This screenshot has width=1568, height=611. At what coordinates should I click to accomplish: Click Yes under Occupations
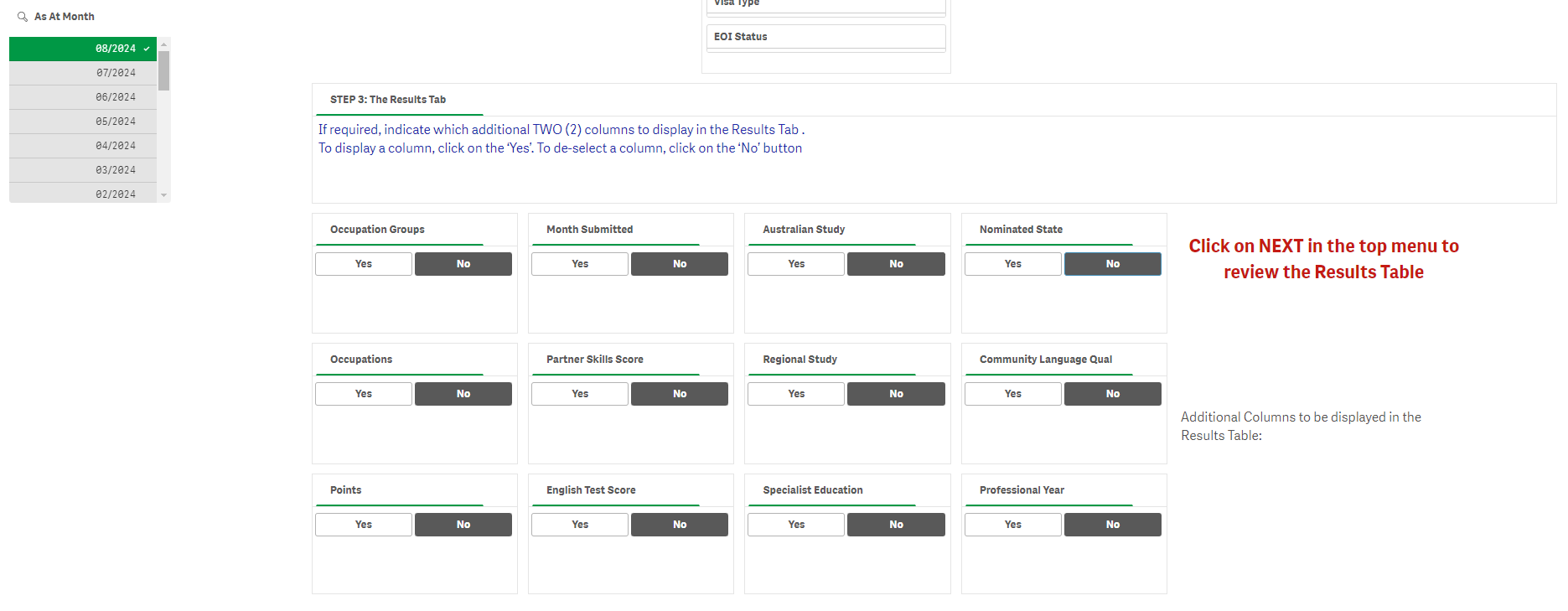(363, 394)
